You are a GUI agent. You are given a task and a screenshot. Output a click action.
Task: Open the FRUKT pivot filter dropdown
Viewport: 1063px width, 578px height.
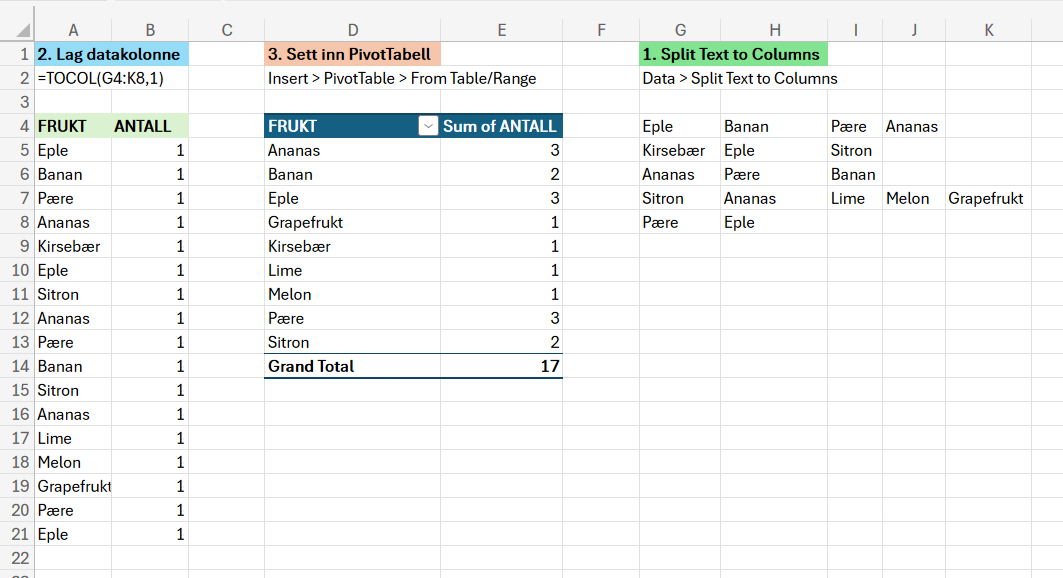tap(428, 126)
